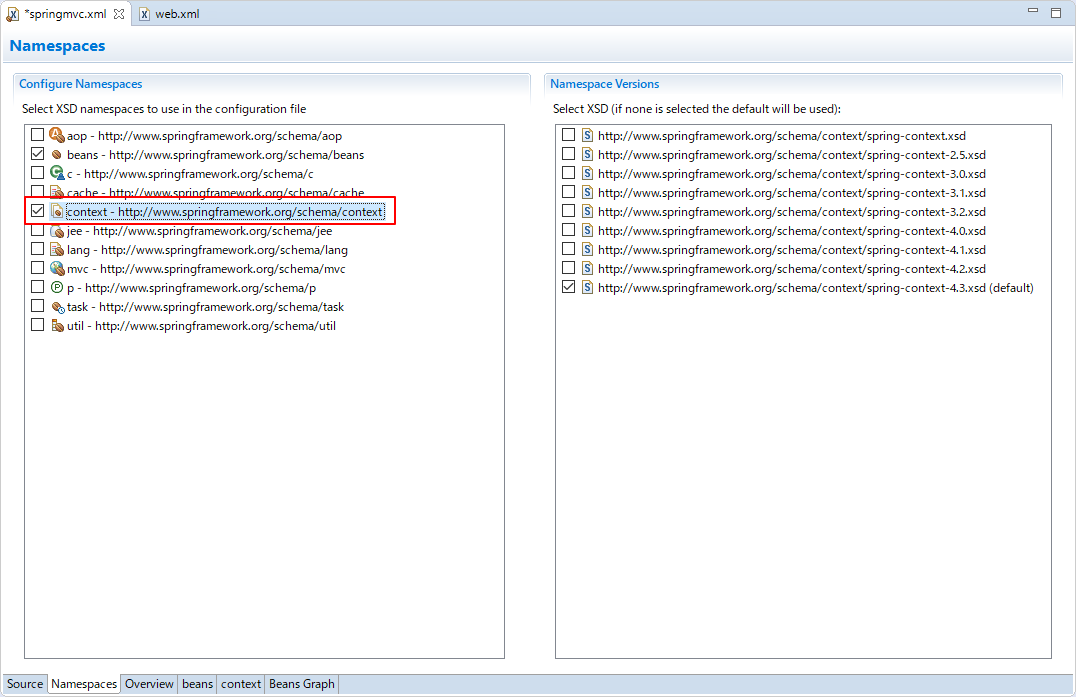Open the Namespaces tab
Screen dimensions: 1076x697
point(84,684)
